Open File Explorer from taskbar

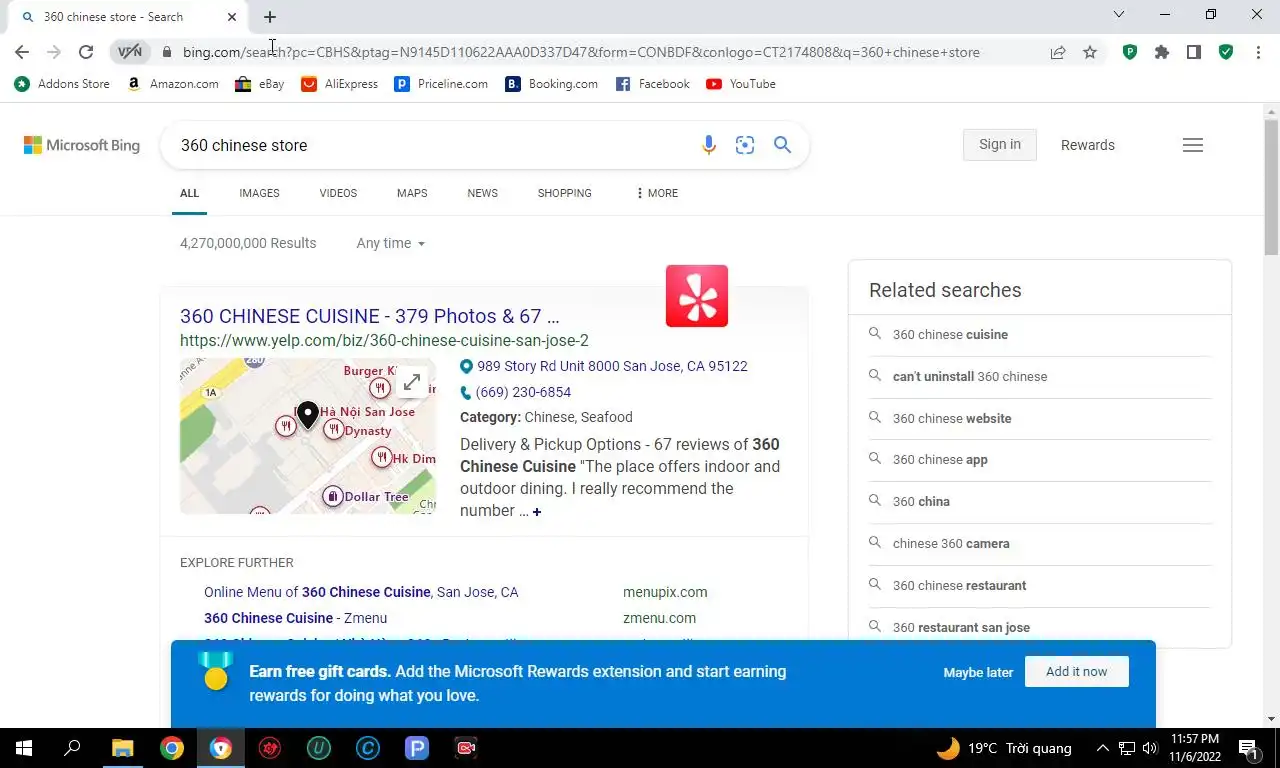pos(122,748)
